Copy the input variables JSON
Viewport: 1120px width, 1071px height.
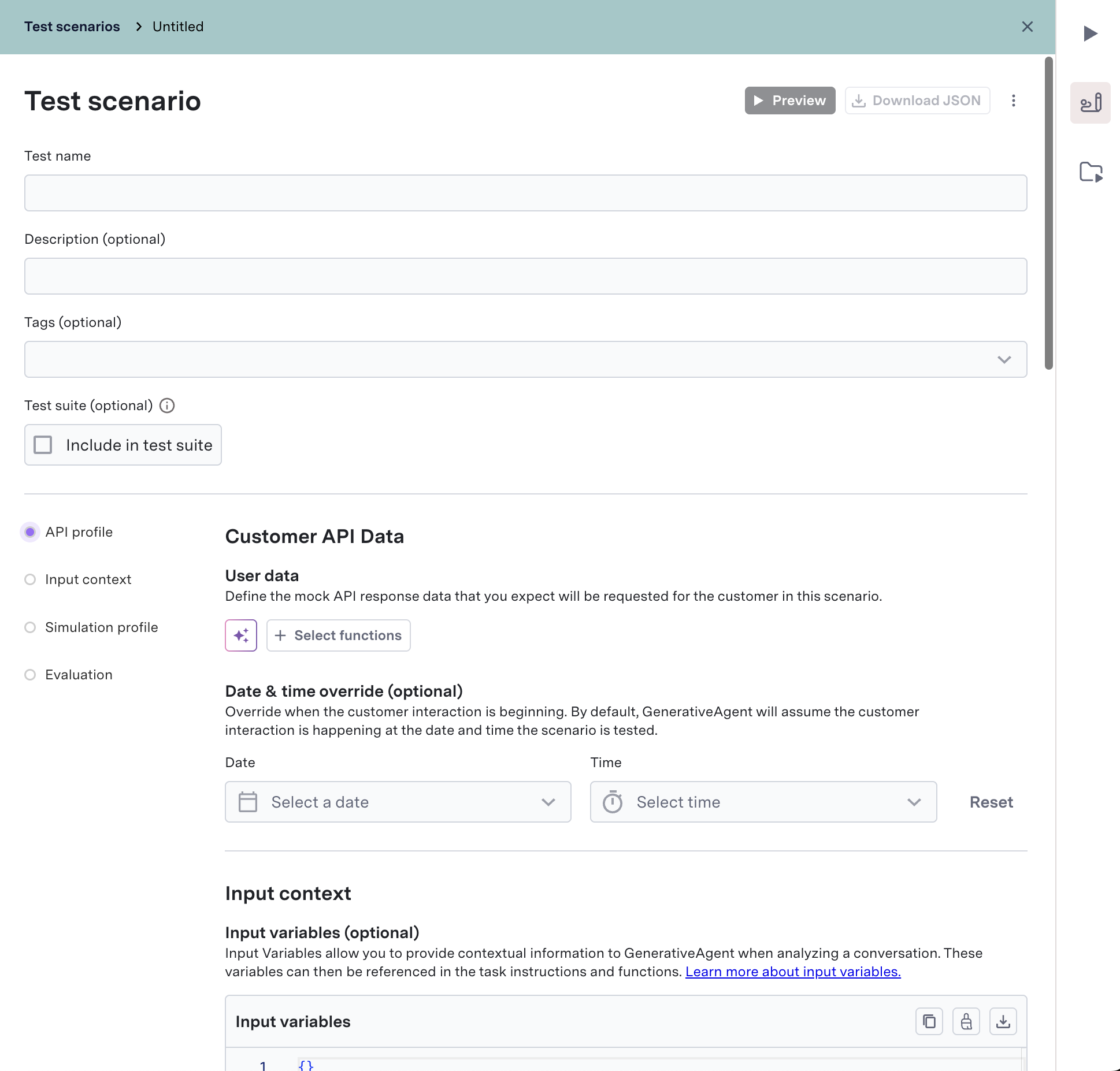click(929, 1021)
